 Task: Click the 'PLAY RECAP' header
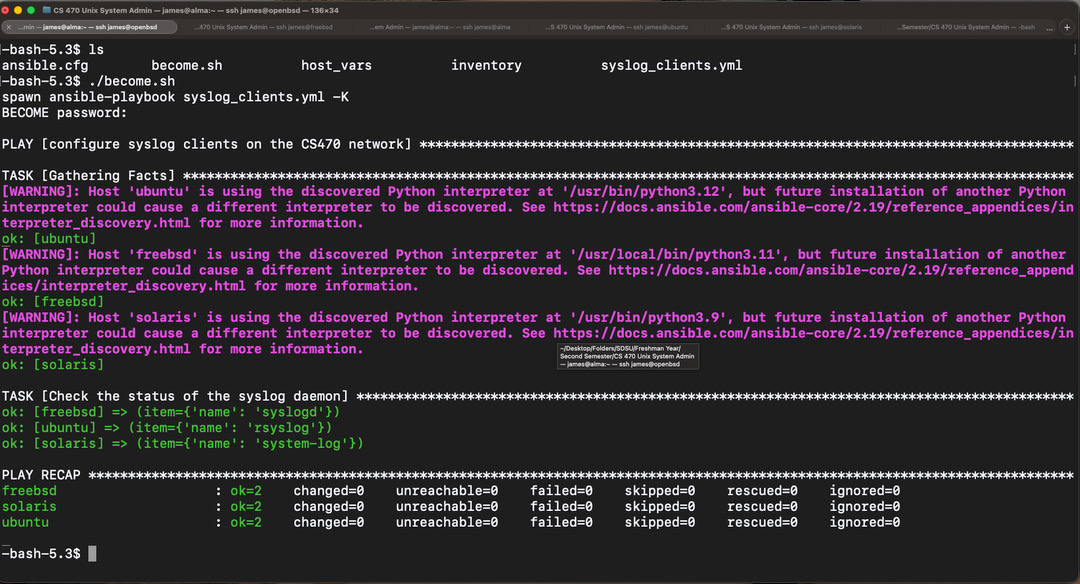tap(41, 475)
